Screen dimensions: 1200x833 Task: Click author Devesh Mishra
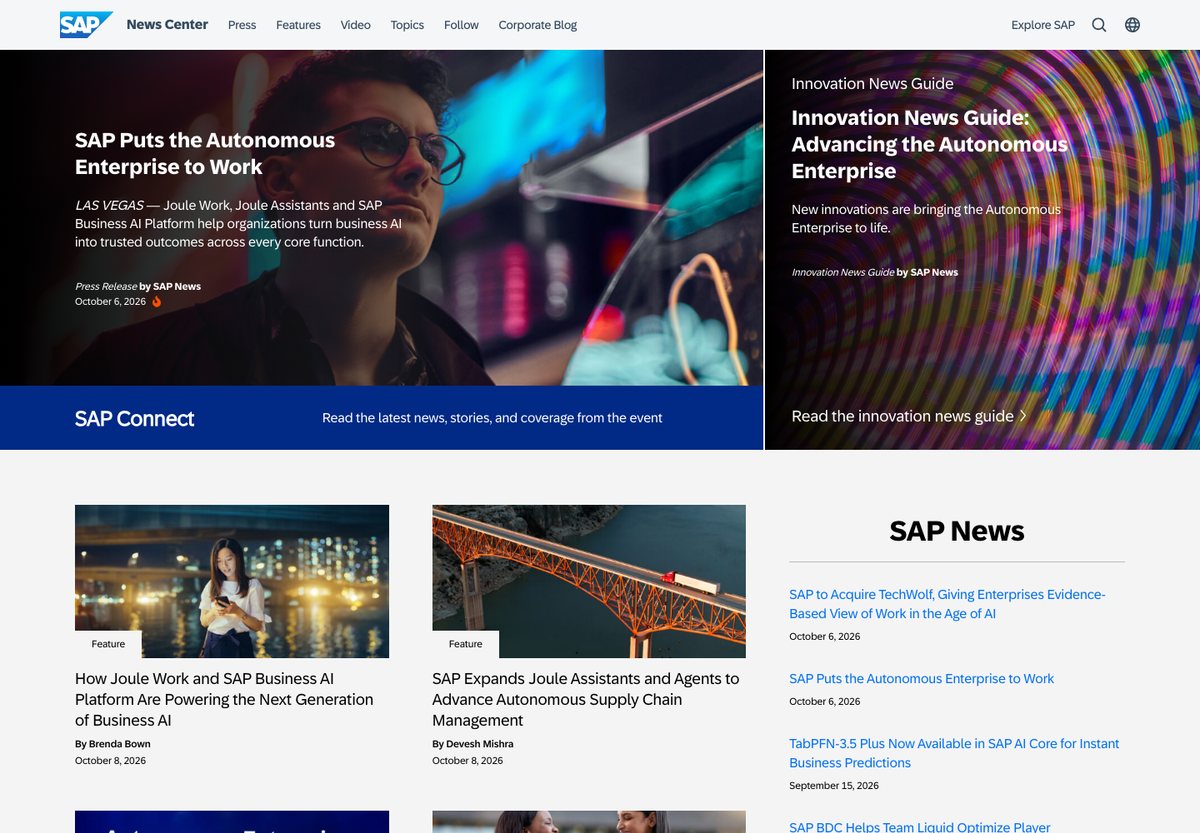click(x=479, y=744)
